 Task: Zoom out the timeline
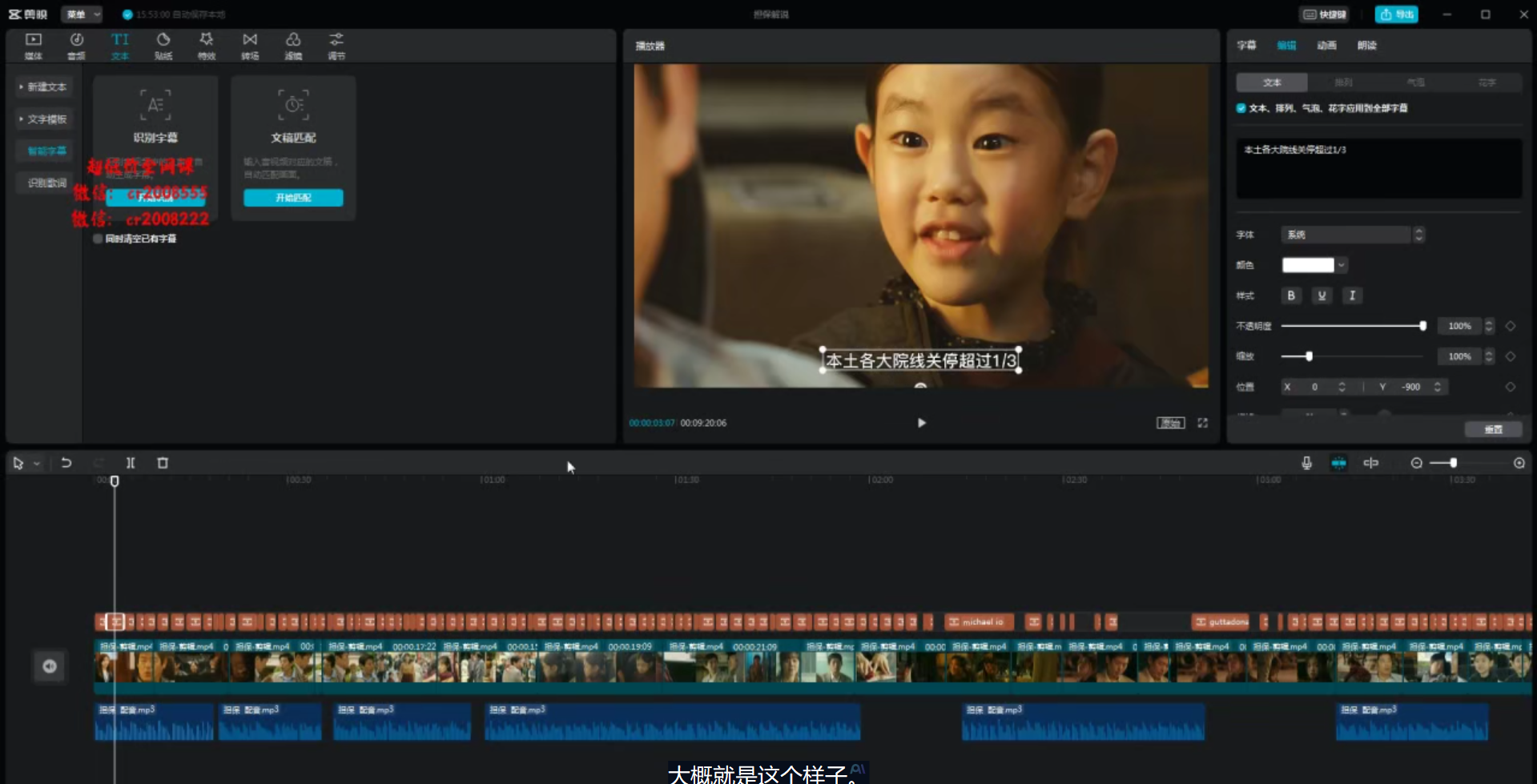click(1416, 463)
